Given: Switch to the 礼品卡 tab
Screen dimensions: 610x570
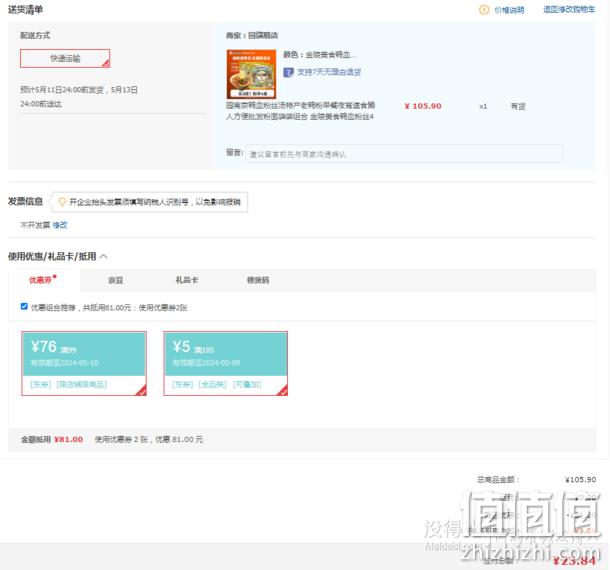Looking at the screenshot, I should click(x=187, y=280).
